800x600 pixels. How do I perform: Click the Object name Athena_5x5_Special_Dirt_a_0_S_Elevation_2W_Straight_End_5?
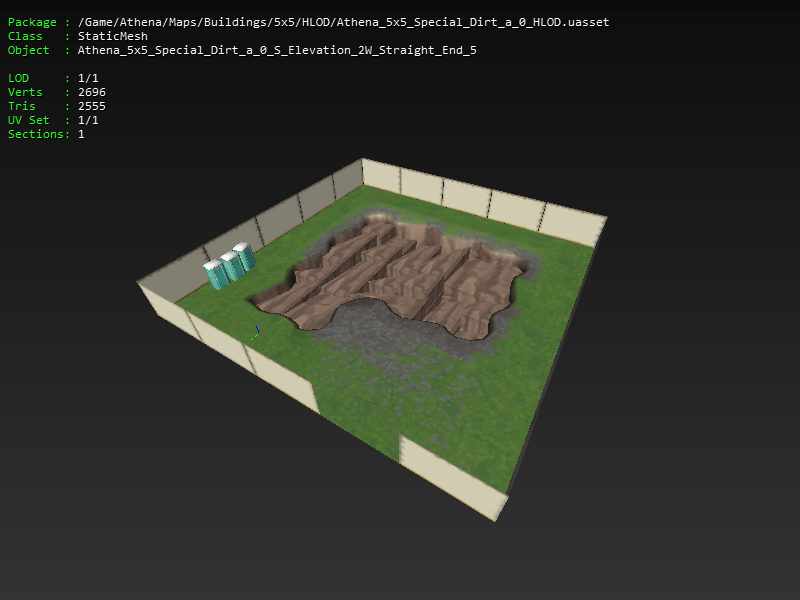point(277,50)
